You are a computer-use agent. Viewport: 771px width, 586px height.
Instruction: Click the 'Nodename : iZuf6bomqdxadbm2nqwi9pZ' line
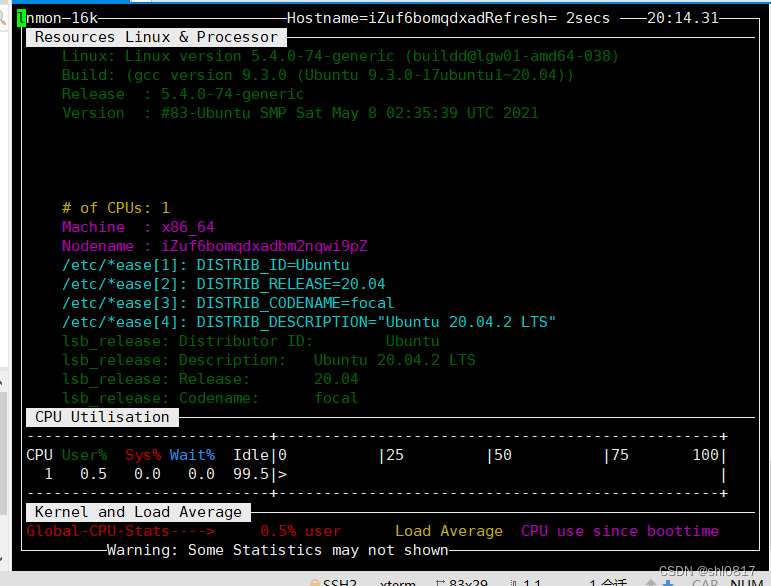(214, 246)
